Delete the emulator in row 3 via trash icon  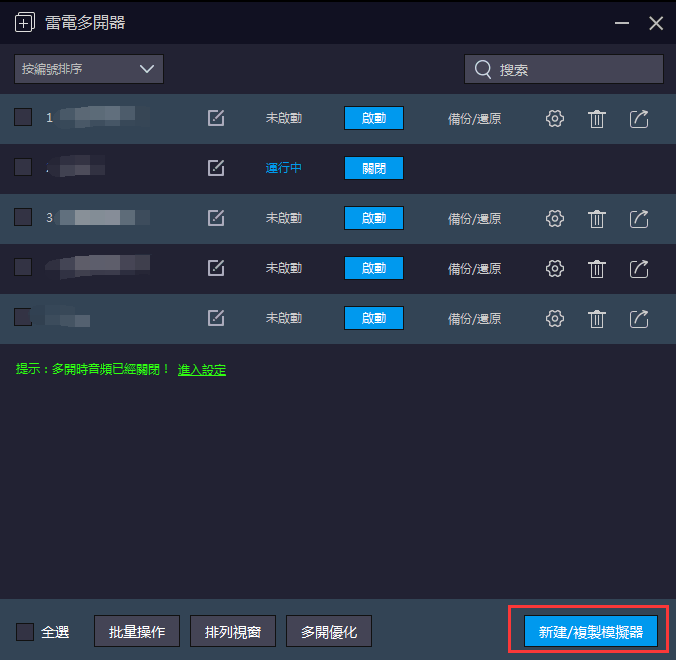(597, 218)
